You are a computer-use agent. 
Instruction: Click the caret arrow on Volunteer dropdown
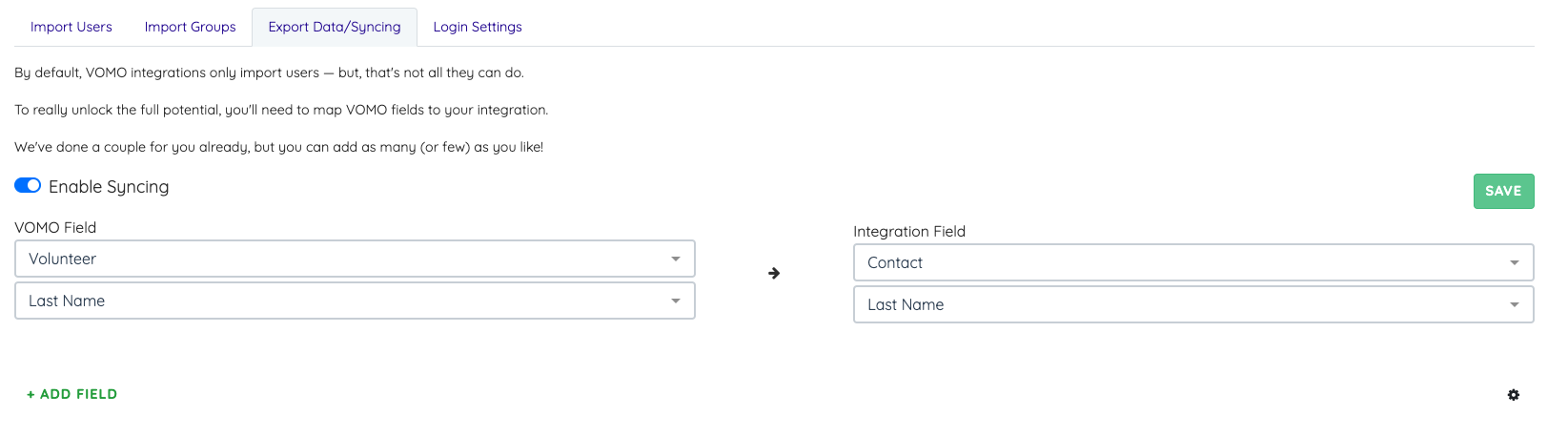[676, 259]
